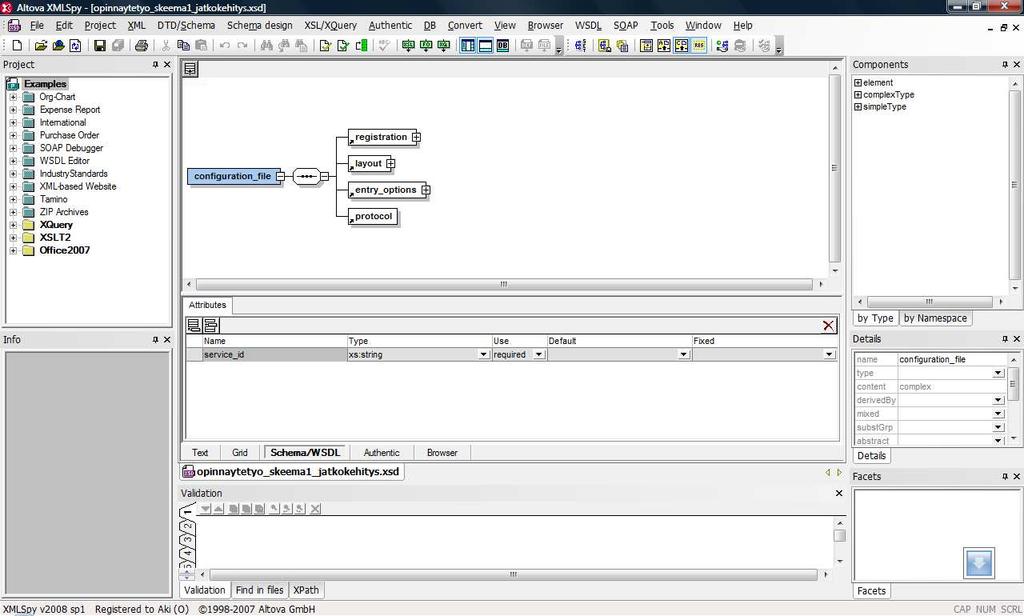Viewport: 1024px width, 616px height.
Task: Toggle the REF annotations toolbar button
Action: (699, 46)
